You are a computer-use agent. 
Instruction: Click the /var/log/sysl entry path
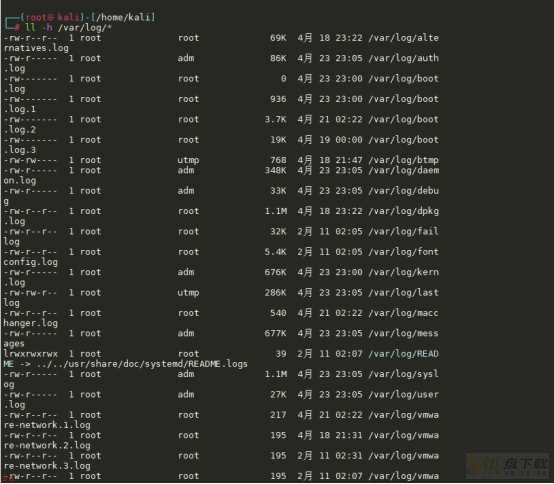coord(403,374)
